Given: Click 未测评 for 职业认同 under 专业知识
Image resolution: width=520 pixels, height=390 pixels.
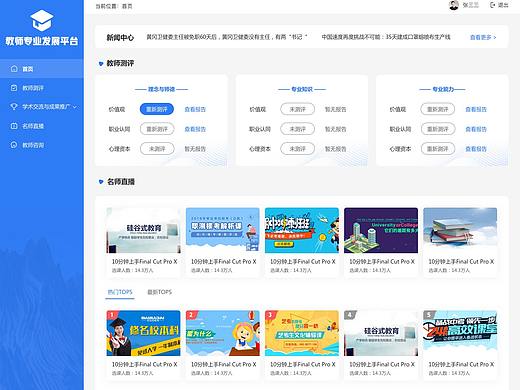Looking at the screenshot, I should tap(297, 129).
